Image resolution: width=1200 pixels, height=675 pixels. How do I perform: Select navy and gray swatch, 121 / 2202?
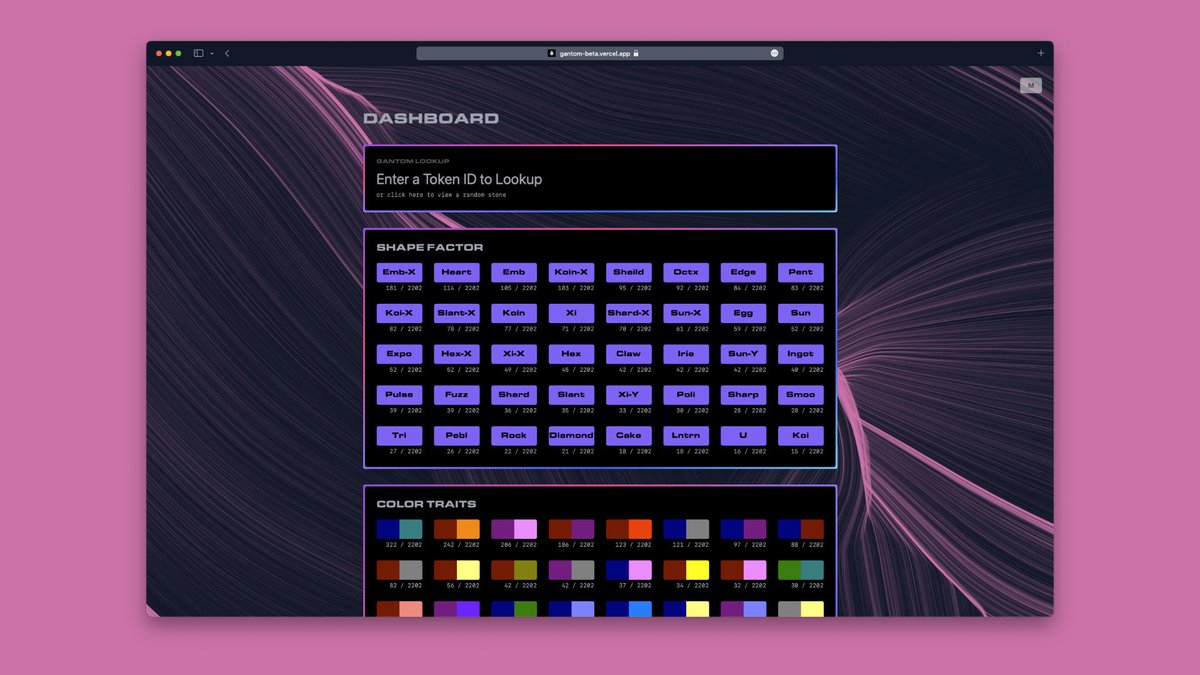[686, 529]
